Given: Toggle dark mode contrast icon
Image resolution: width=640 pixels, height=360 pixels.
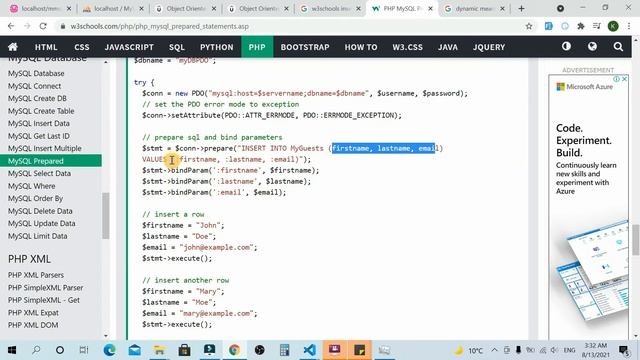Looking at the screenshot, I should [566, 47].
